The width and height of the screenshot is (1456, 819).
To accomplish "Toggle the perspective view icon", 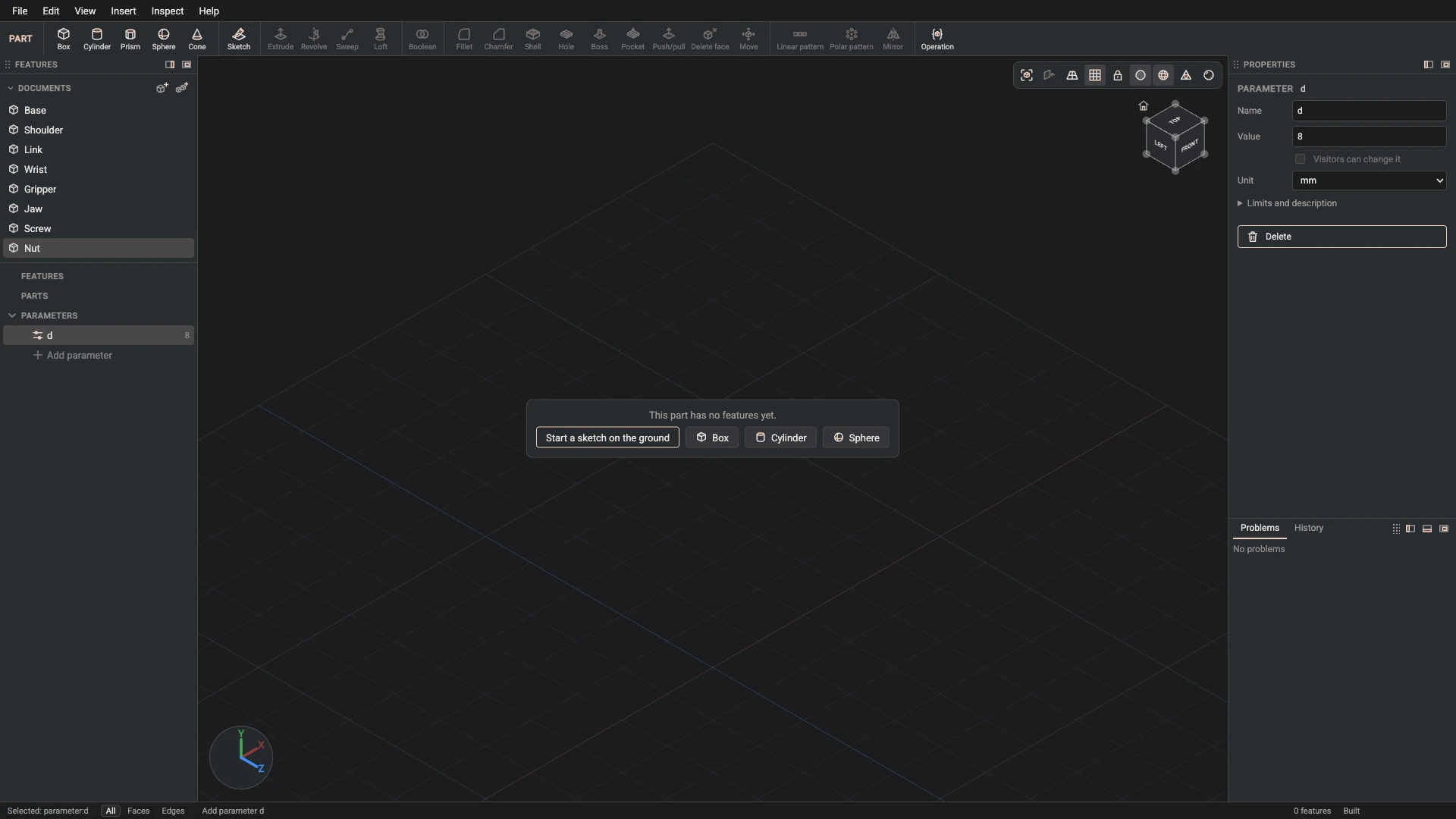I will point(1072,75).
